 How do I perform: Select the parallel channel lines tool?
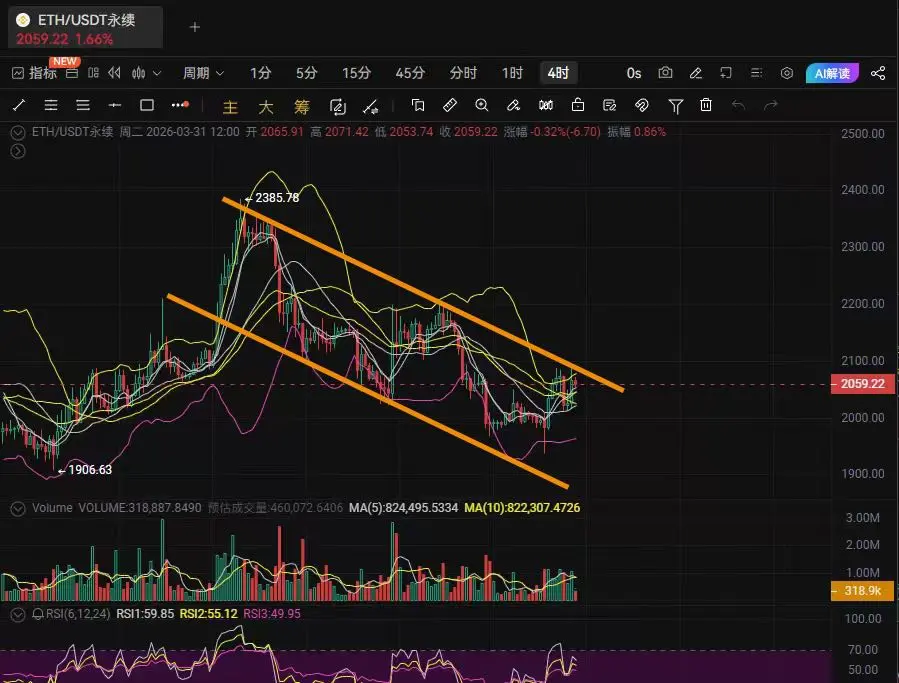(x=51, y=105)
